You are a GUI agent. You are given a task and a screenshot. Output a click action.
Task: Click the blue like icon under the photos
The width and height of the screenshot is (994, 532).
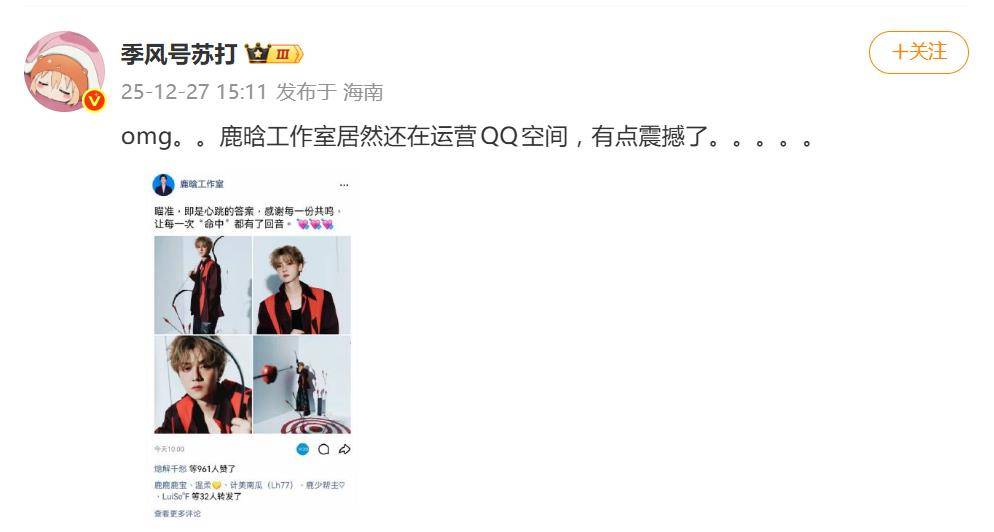(303, 449)
